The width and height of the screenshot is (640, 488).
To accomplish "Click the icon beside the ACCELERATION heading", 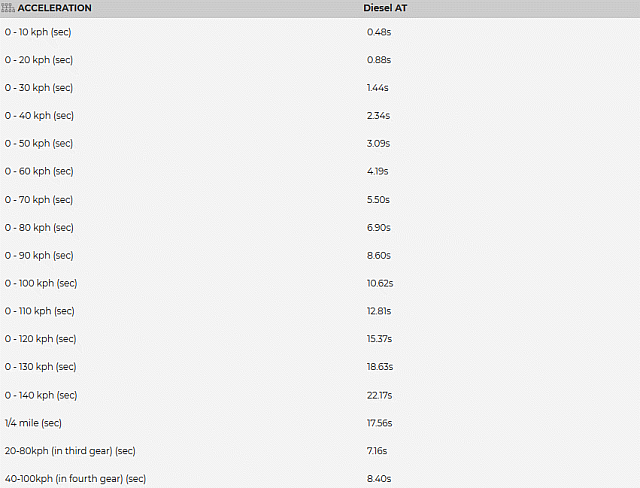I will tap(9, 8).
